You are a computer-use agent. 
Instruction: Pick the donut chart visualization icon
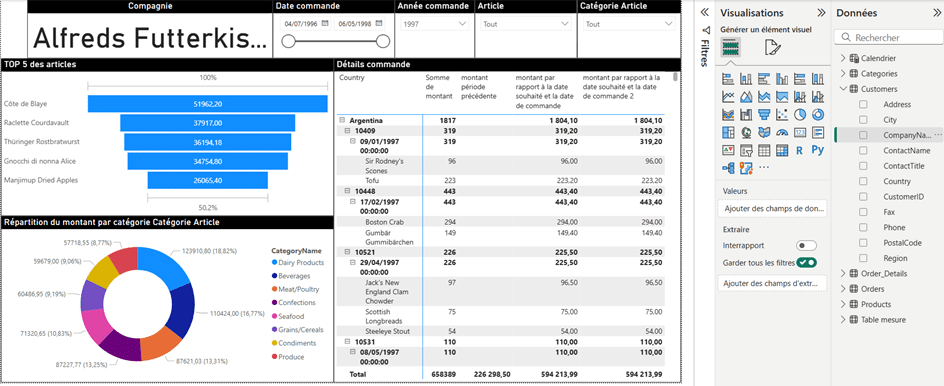[x=818, y=114]
